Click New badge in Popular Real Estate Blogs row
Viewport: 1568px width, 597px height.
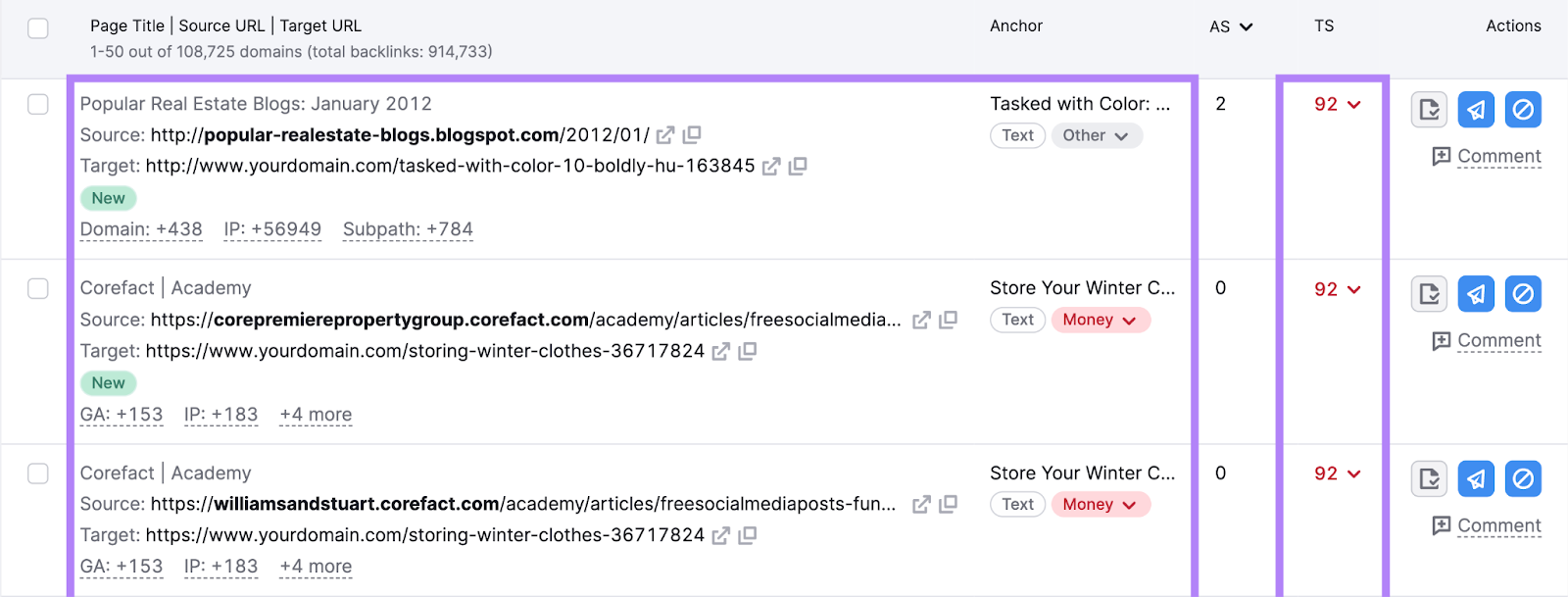click(x=108, y=198)
